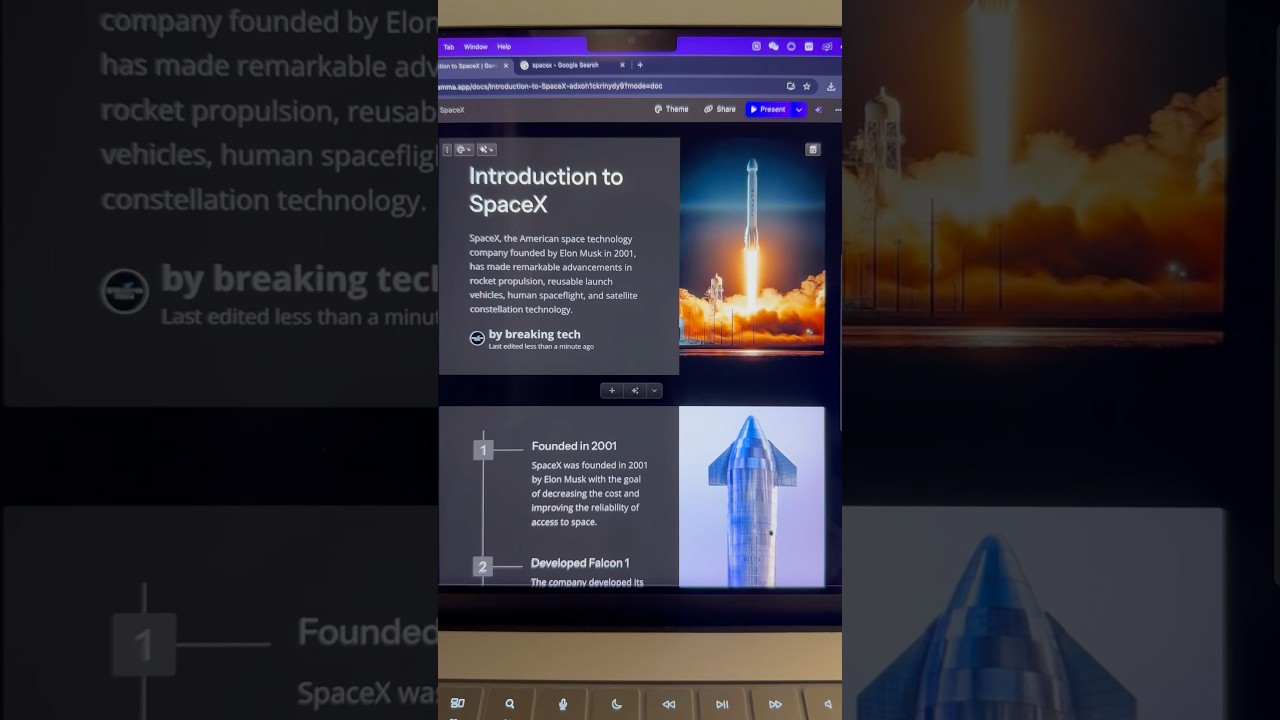This screenshot has width=1280, height=720.
Task: Click the SpaceX description paragraph
Action: point(553,274)
